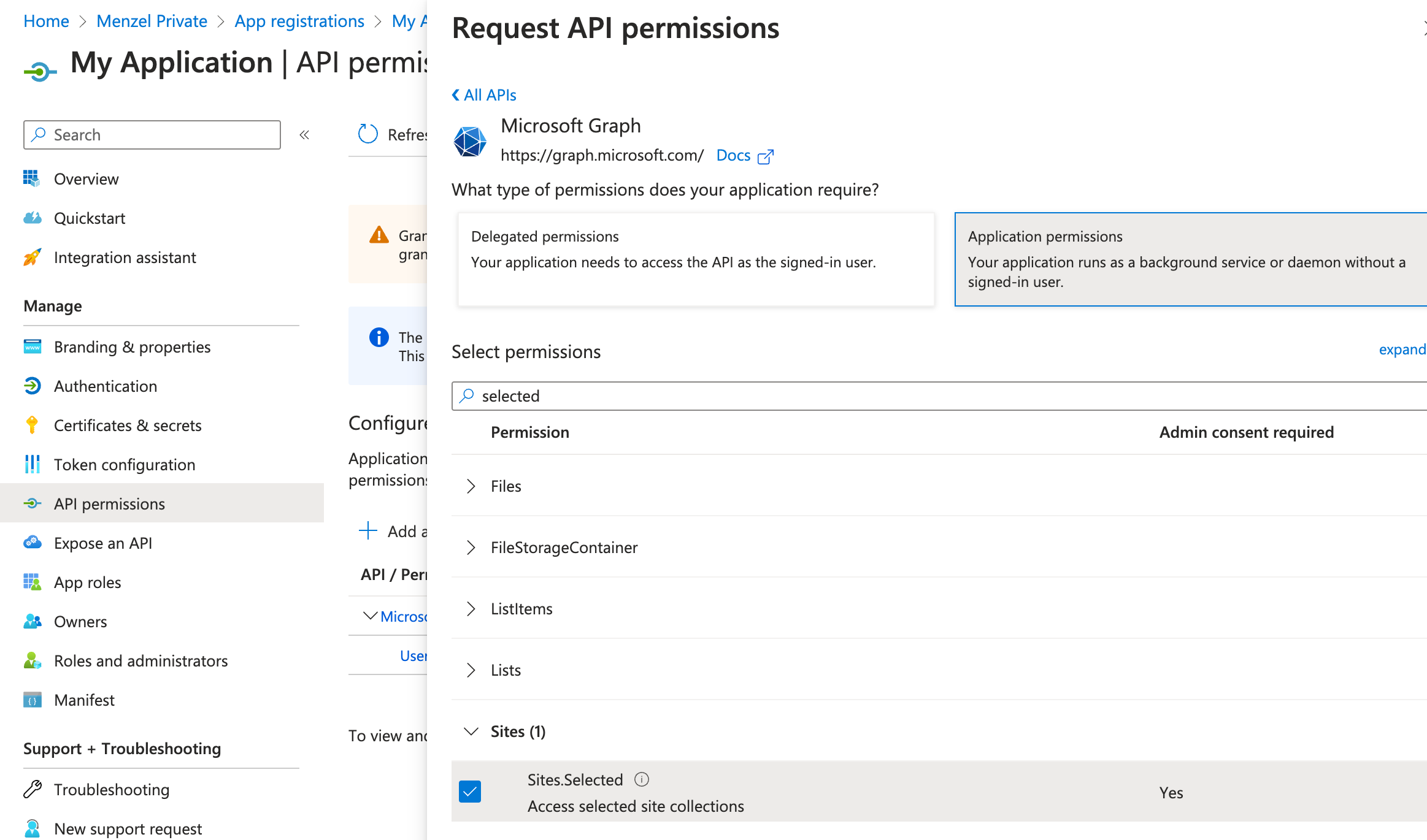Screen dimensions: 1427x840
Task: Click the plus icon for Add a permission
Action: 368,530
